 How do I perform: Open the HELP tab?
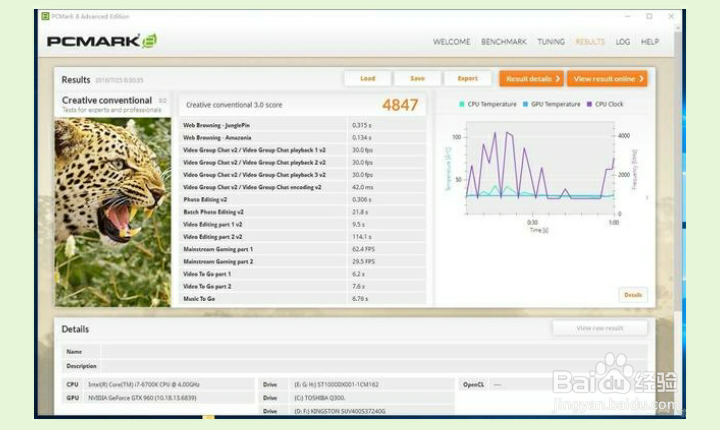[x=650, y=42]
